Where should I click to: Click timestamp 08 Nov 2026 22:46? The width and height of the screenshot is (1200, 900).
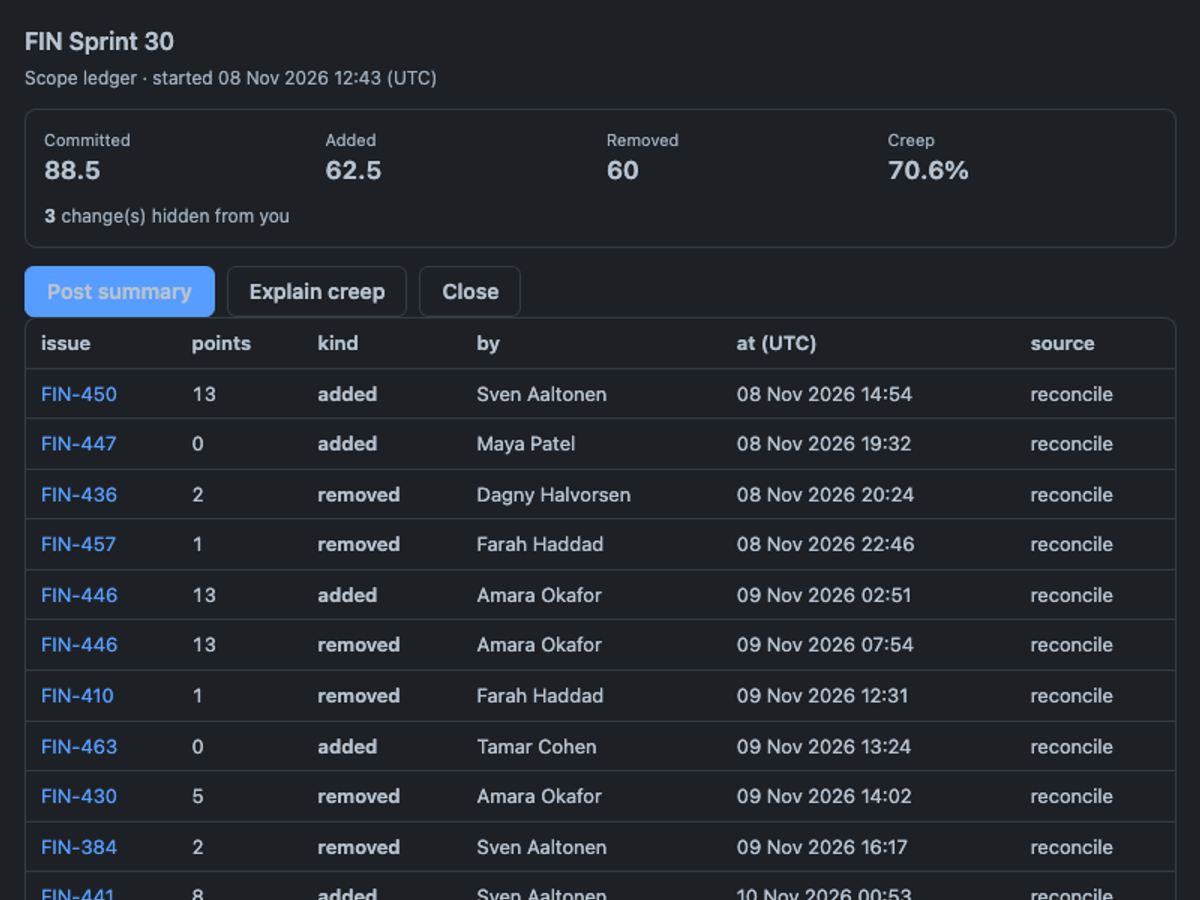pyautogui.click(x=826, y=545)
